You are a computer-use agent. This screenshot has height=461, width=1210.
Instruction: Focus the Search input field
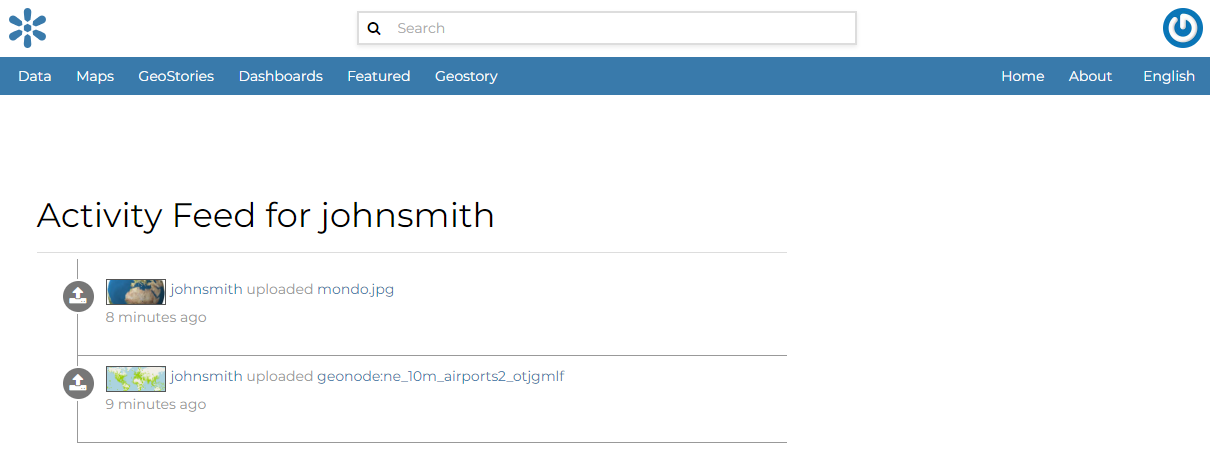620,28
